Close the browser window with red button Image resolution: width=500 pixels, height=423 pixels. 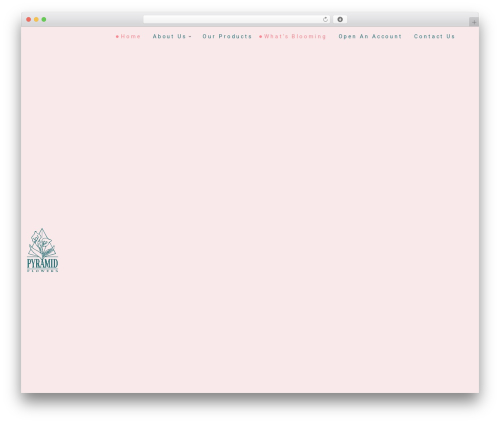coord(29,19)
